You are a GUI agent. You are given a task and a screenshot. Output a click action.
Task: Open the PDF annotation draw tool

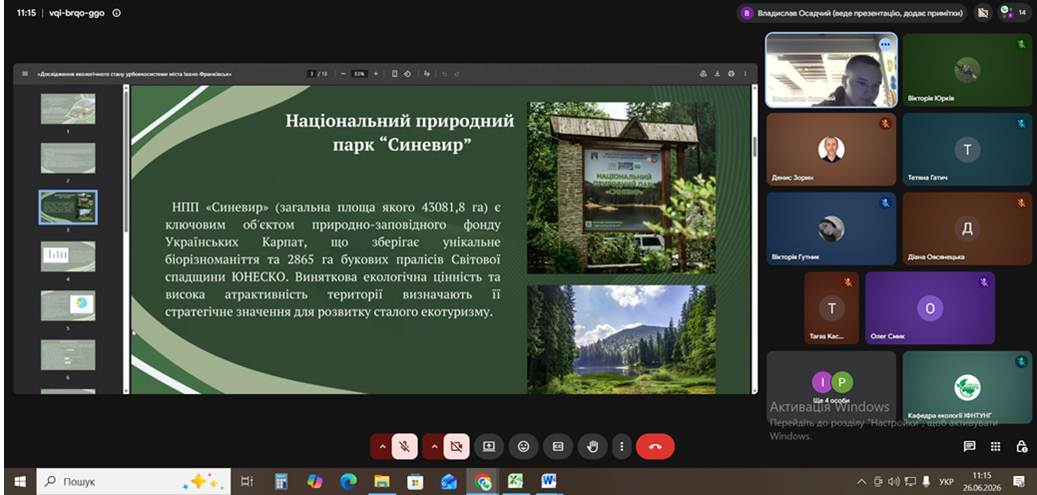point(427,73)
